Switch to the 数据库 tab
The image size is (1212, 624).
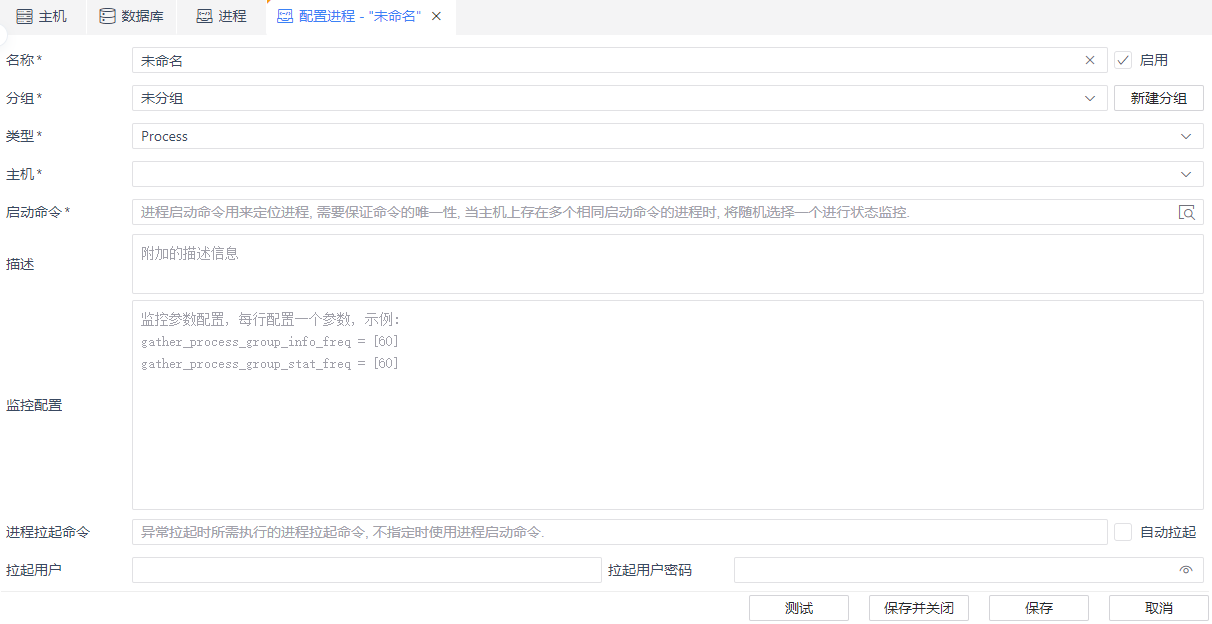[x=131, y=17]
